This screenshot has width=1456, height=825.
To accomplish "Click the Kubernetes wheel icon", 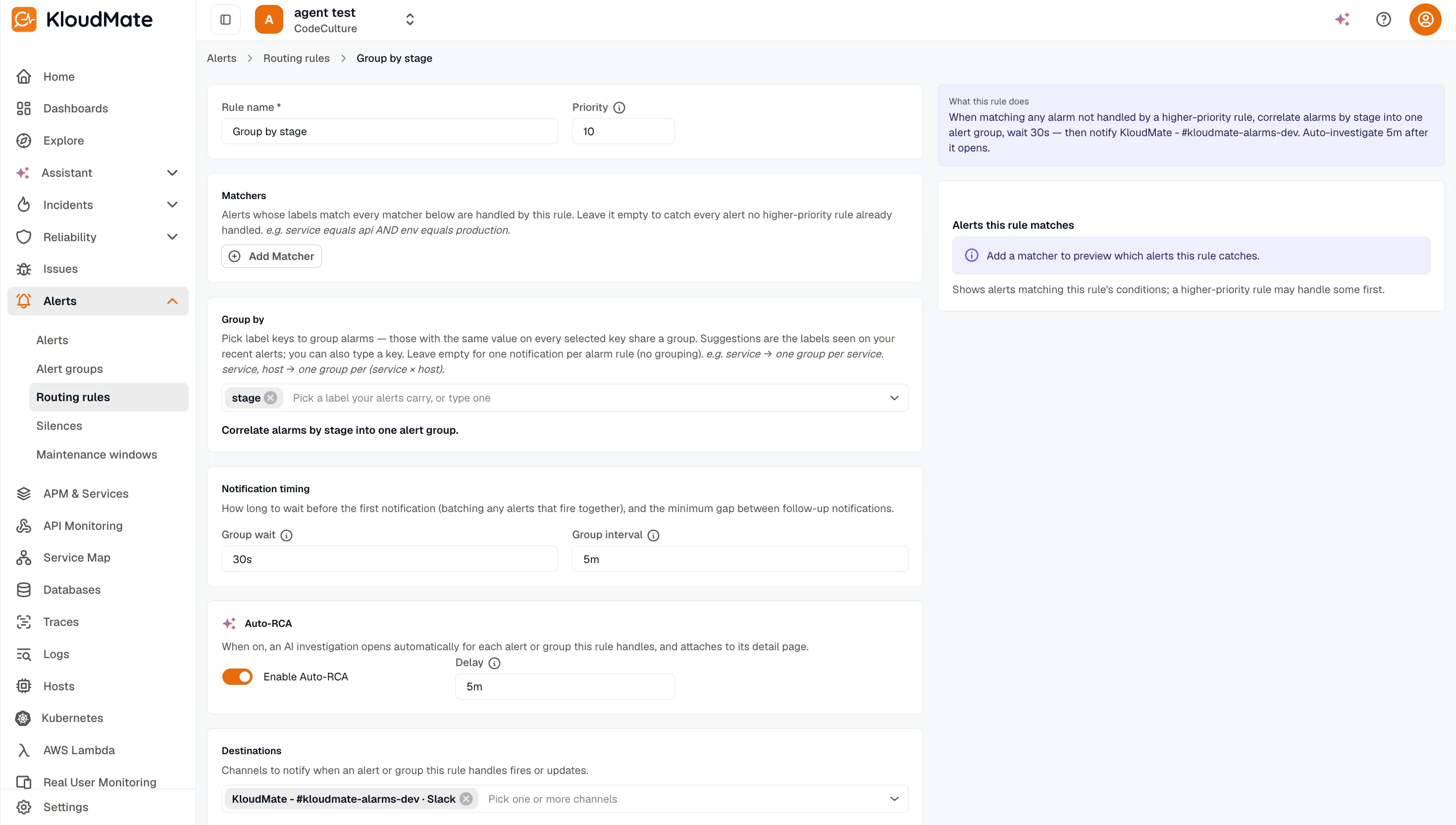I will pyautogui.click(x=23, y=718).
